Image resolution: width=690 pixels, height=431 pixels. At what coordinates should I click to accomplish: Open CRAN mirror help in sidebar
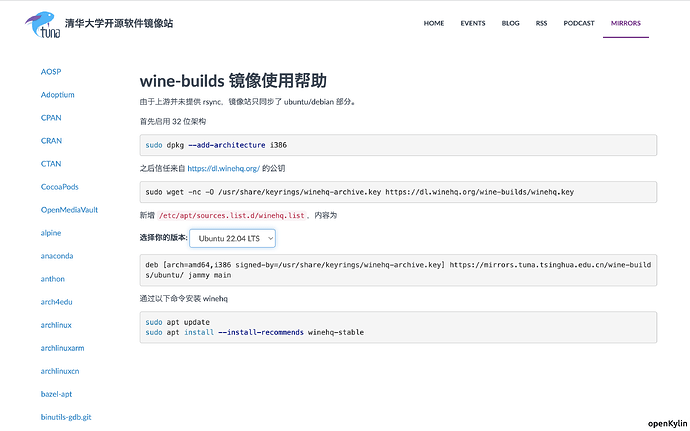pos(51,140)
